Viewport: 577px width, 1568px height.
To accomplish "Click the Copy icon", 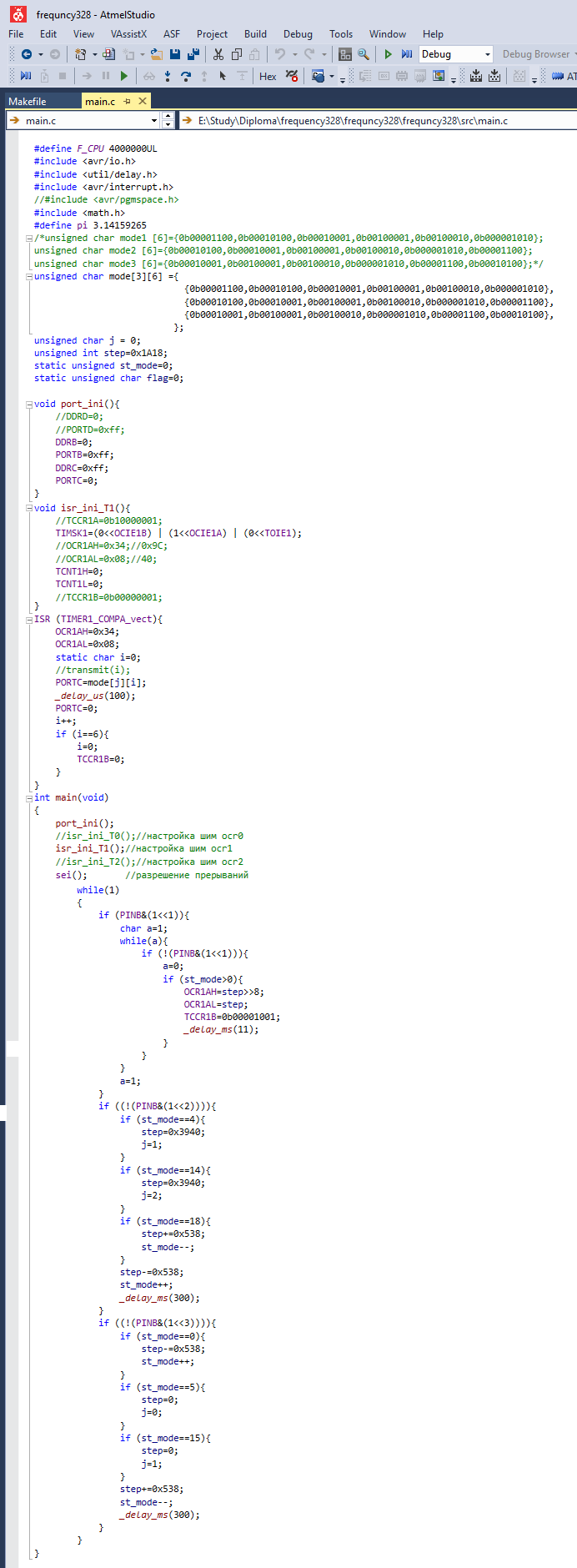I will 237,54.
